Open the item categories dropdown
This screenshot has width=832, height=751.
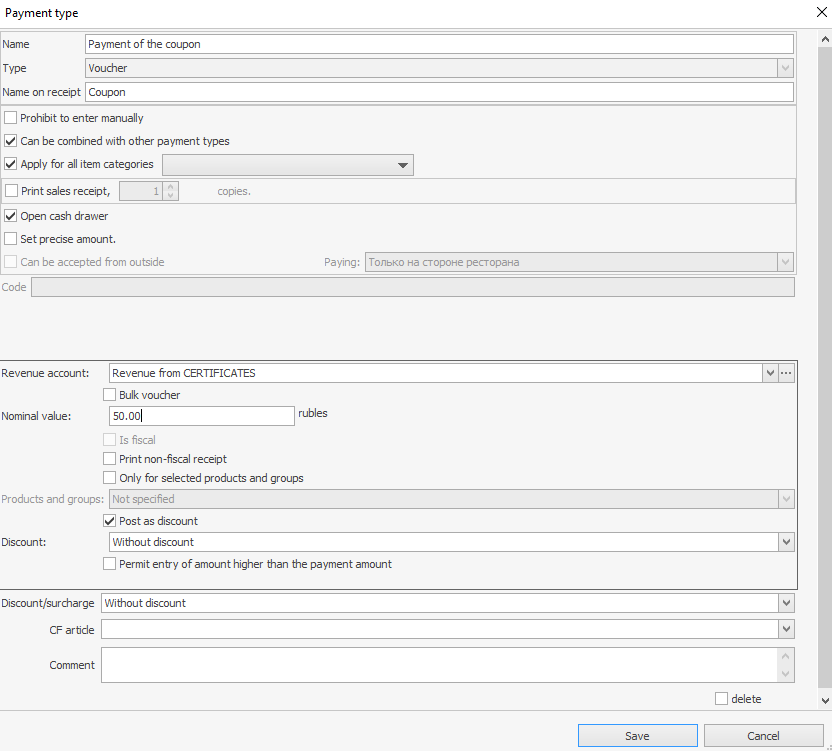[x=403, y=165]
